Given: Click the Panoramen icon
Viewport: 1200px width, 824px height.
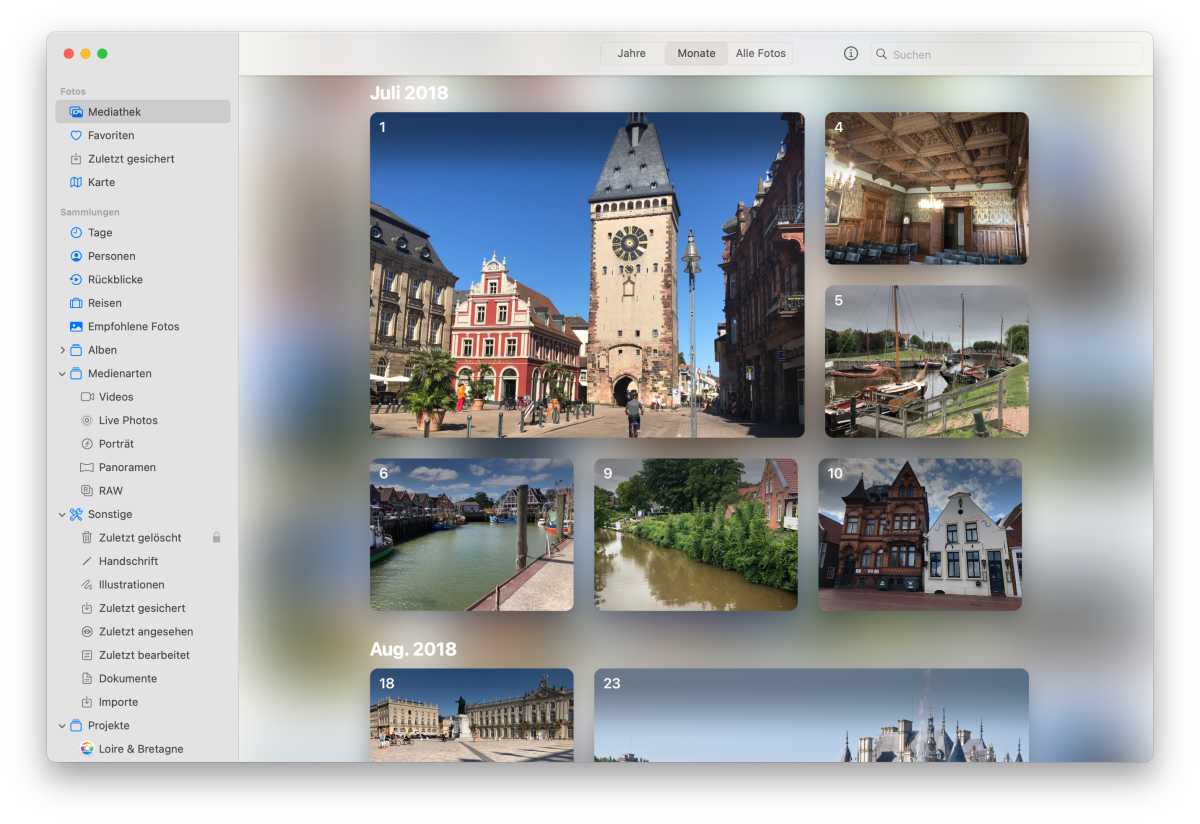Looking at the screenshot, I should coord(87,467).
